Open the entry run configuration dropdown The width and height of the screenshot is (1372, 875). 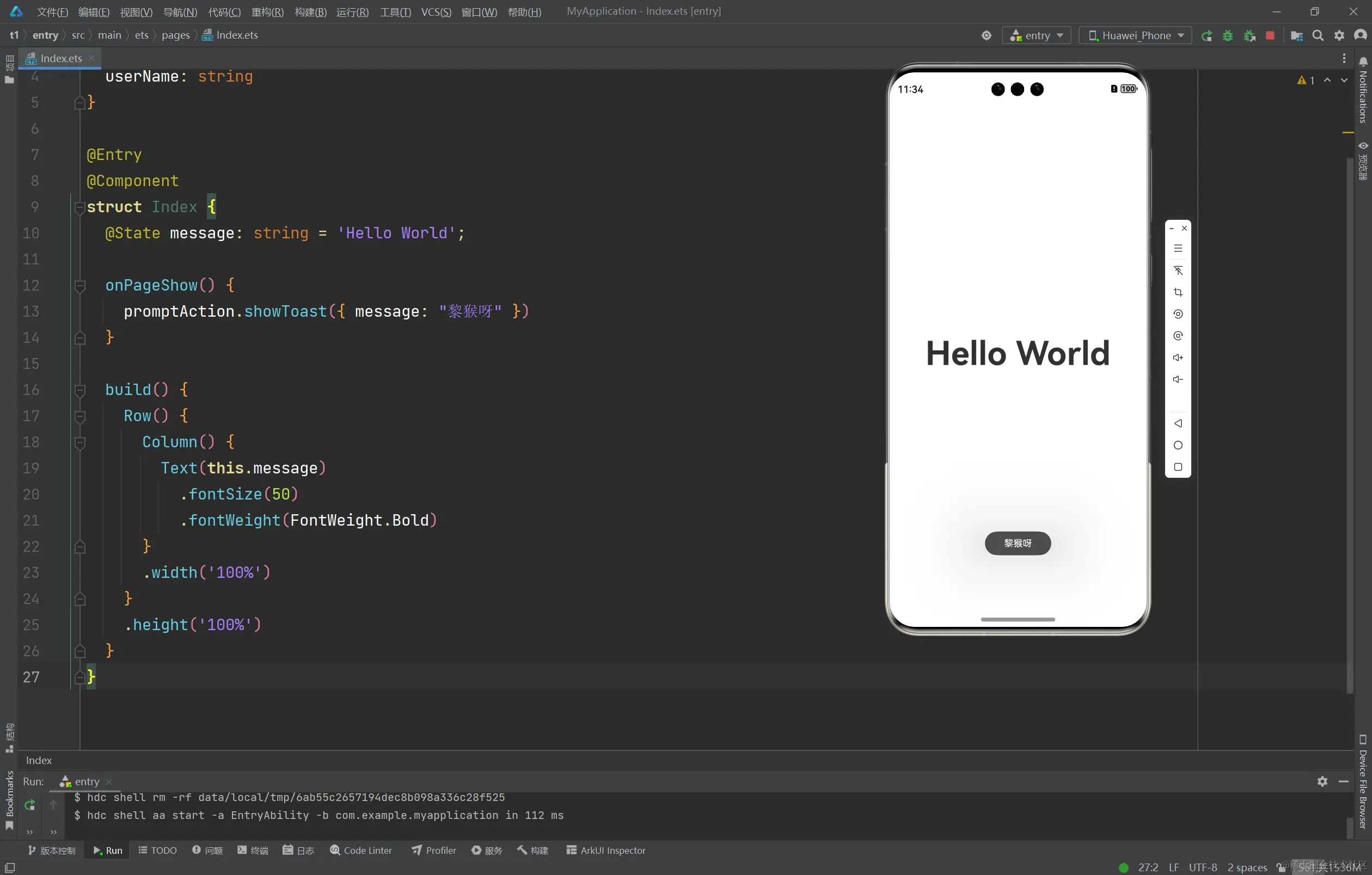pos(1037,36)
